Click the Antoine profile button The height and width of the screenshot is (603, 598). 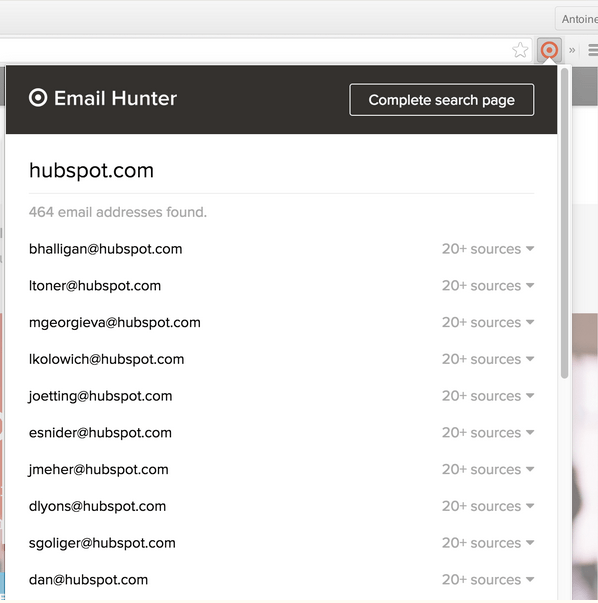(x=577, y=19)
